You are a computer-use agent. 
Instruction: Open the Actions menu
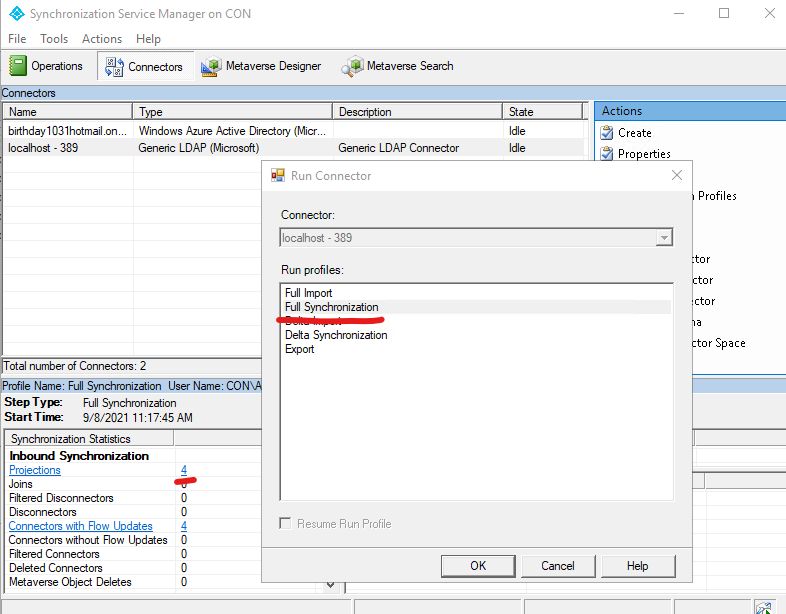pos(102,39)
